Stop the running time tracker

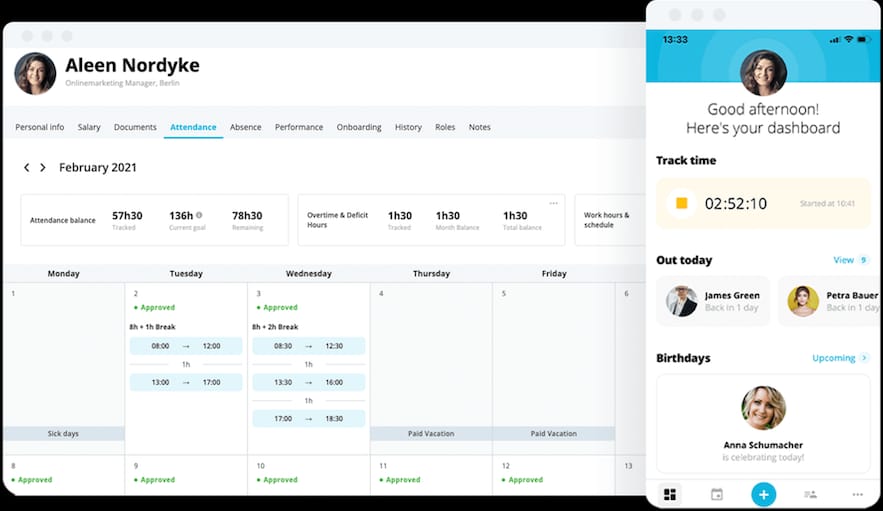click(x=681, y=203)
